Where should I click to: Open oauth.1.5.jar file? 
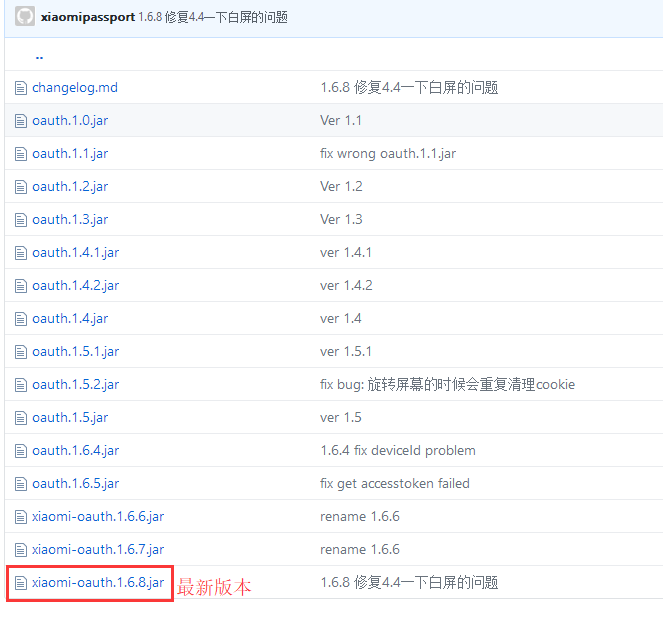click(70, 418)
